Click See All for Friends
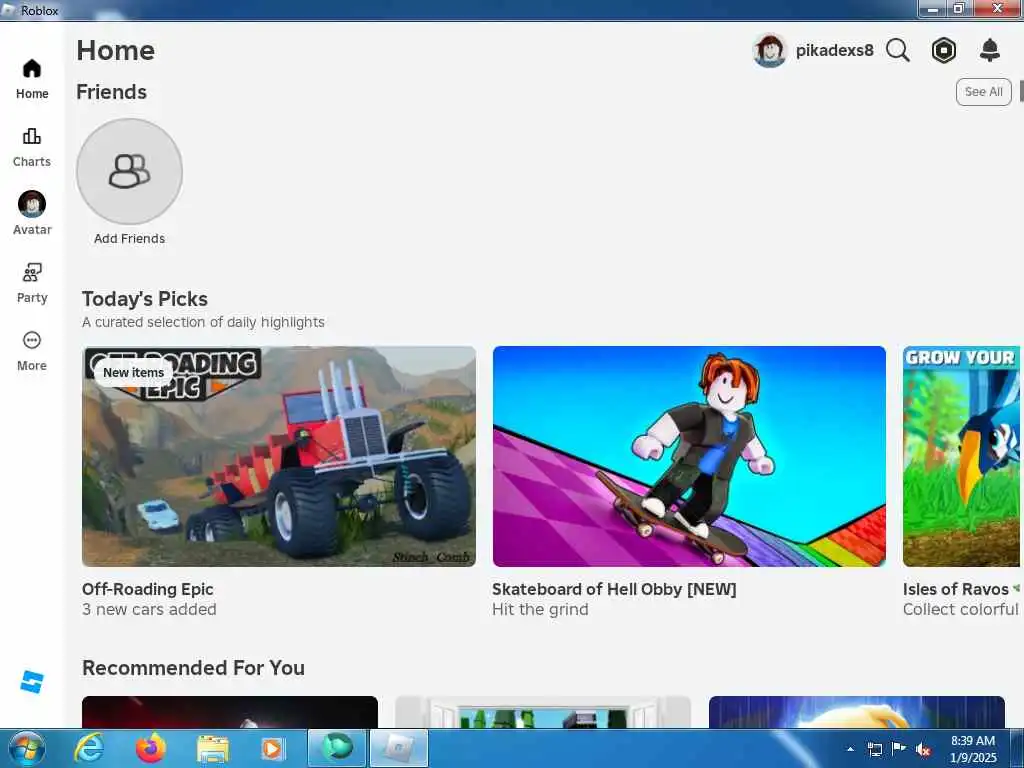Screen dimensions: 1024x768 point(984,92)
